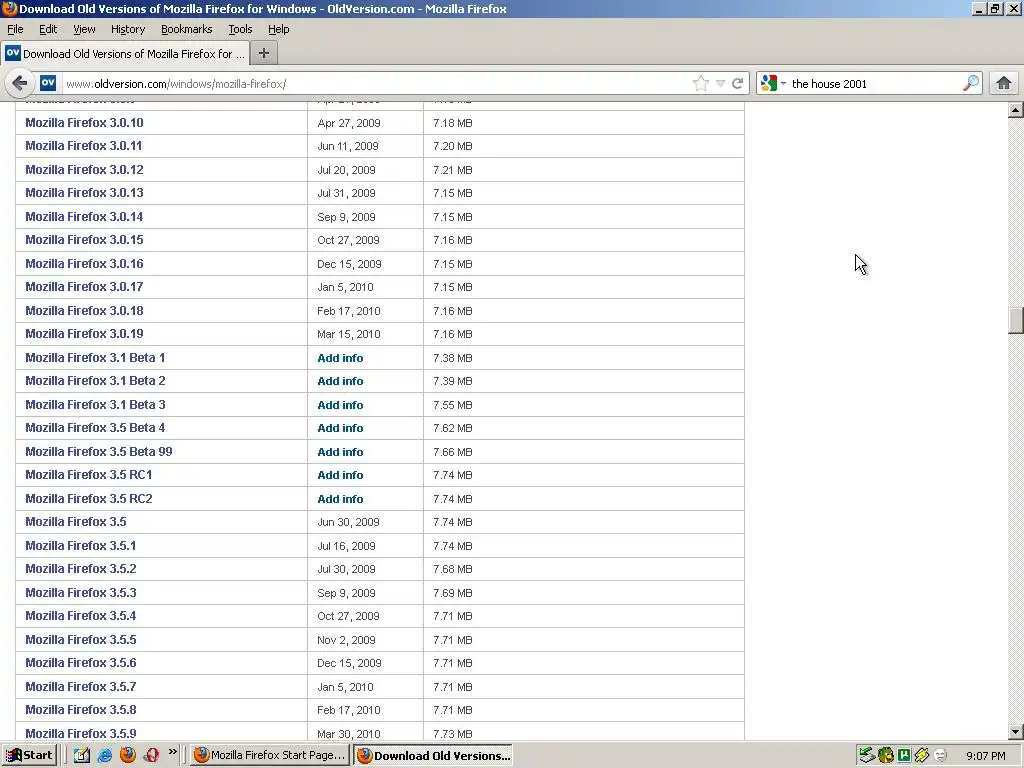Click the search box containing 'the house 2001'
This screenshot has height=768, width=1024.
[x=875, y=84]
